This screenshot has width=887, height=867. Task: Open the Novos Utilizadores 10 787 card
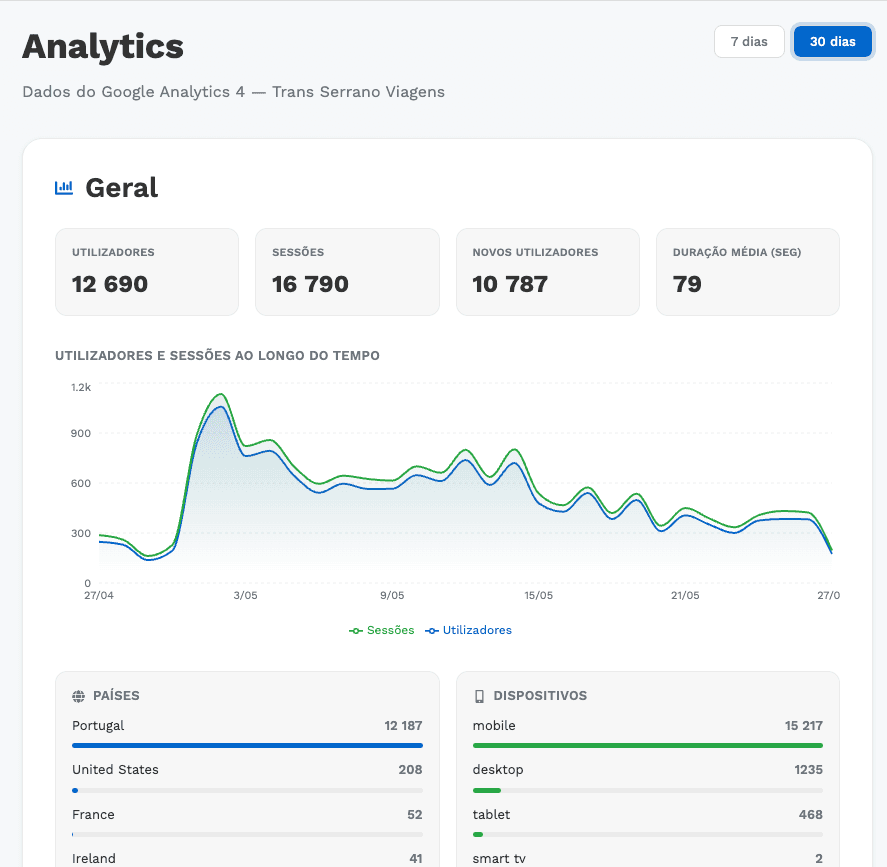pos(548,272)
